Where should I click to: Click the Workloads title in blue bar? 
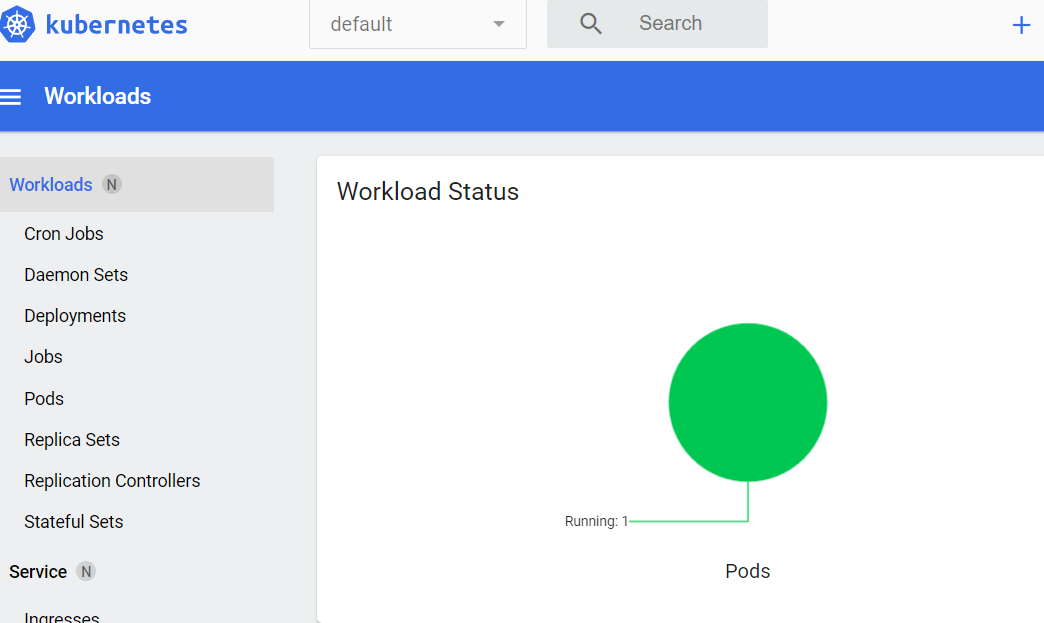click(x=98, y=97)
